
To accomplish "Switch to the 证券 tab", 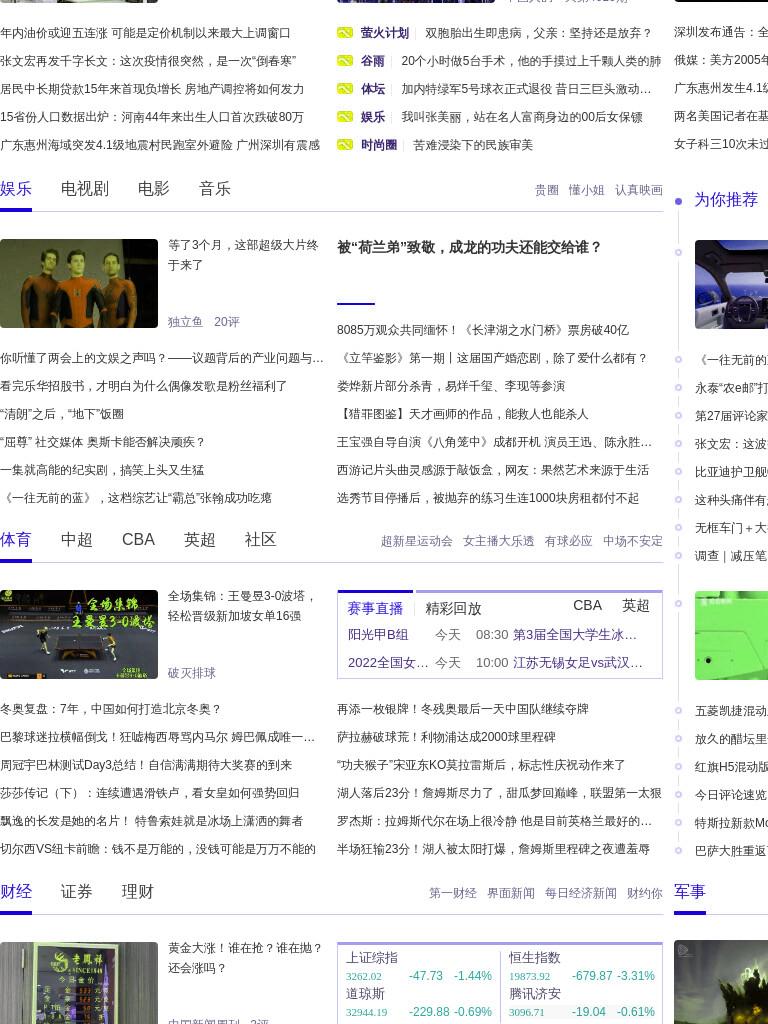I will click(76, 891).
